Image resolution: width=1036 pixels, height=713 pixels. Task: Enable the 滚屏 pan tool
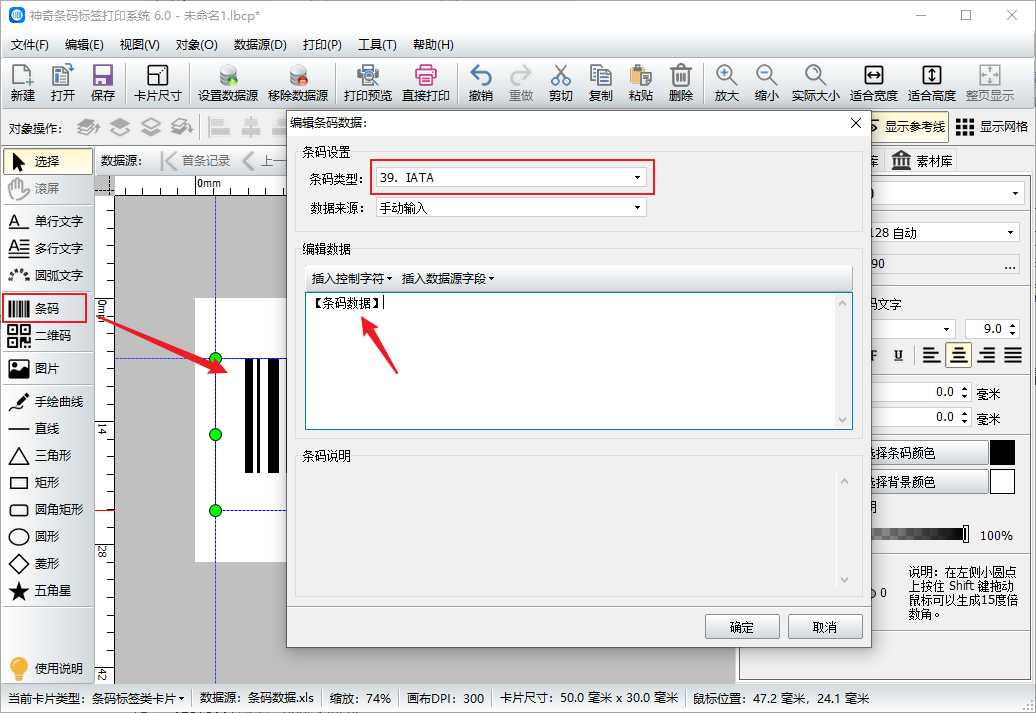(x=48, y=188)
